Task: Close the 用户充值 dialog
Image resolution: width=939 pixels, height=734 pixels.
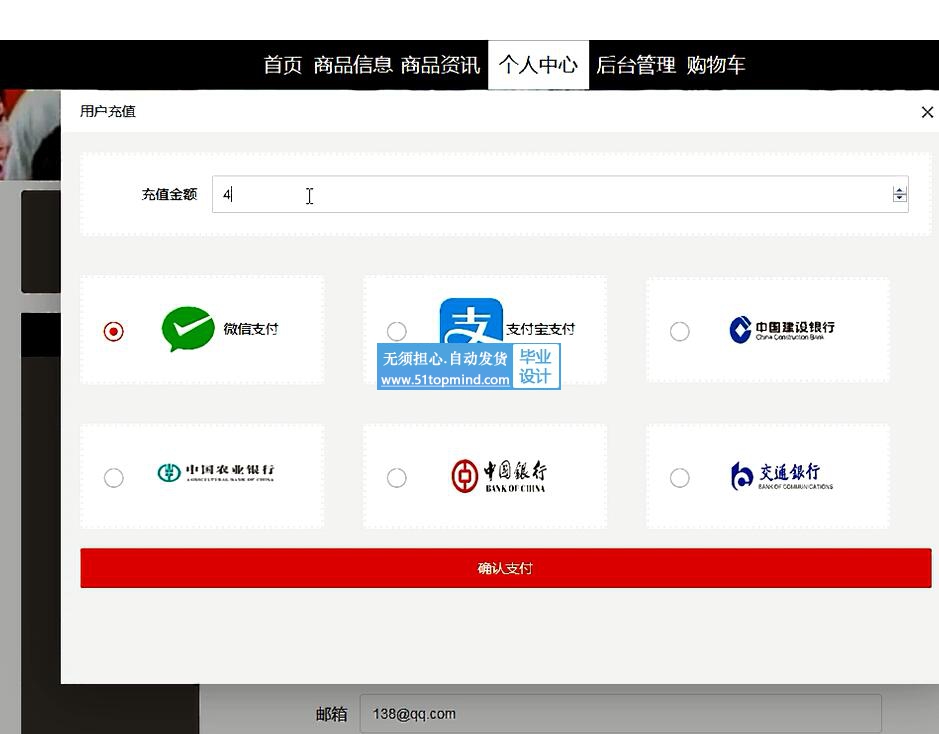Action: pyautogui.click(x=927, y=112)
